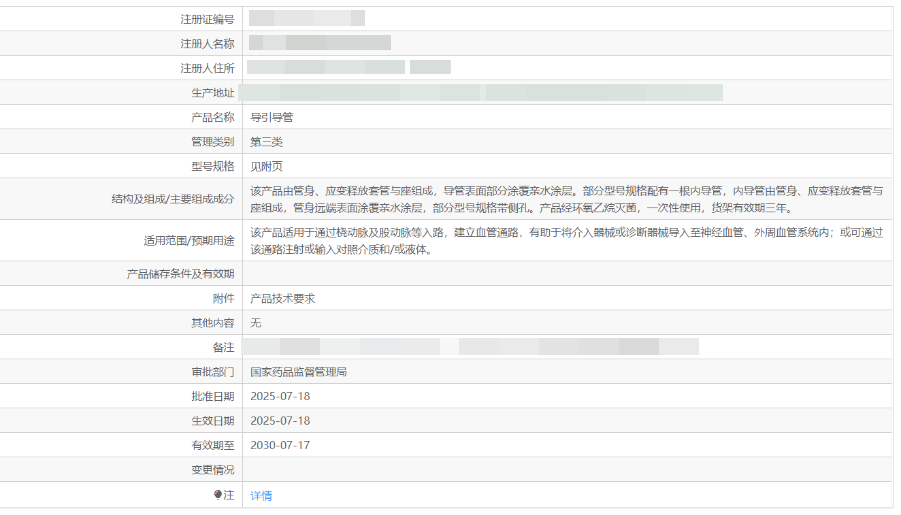This screenshot has width=901, height=515.
Task: Select the 注册人名称 label
Action: (207, 44)
